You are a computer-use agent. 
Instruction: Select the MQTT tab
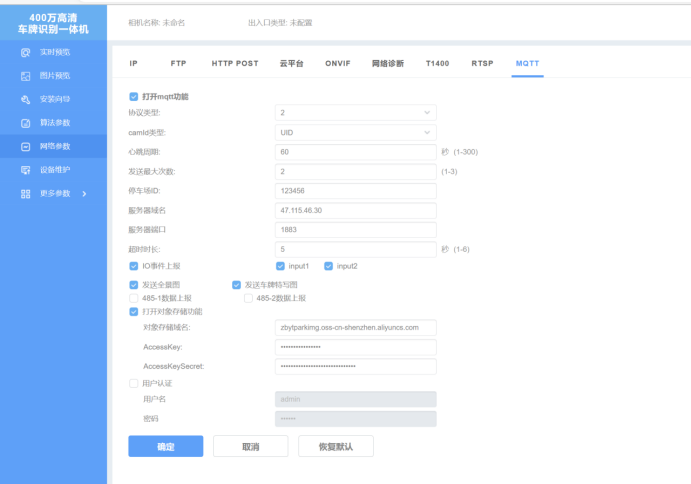point(528,63)
